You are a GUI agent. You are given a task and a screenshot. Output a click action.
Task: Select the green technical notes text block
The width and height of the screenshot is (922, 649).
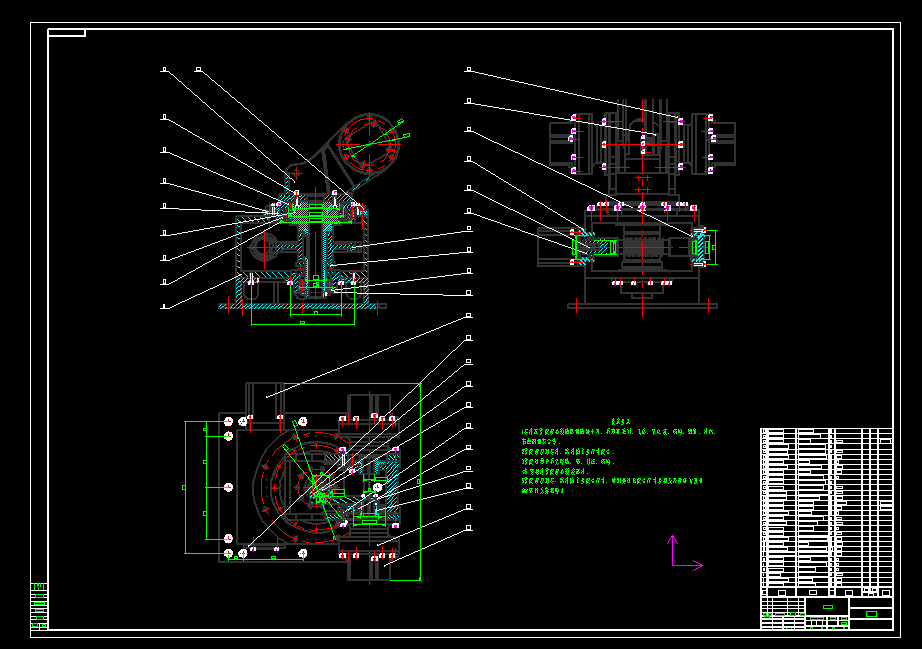(x=619, y=456)
